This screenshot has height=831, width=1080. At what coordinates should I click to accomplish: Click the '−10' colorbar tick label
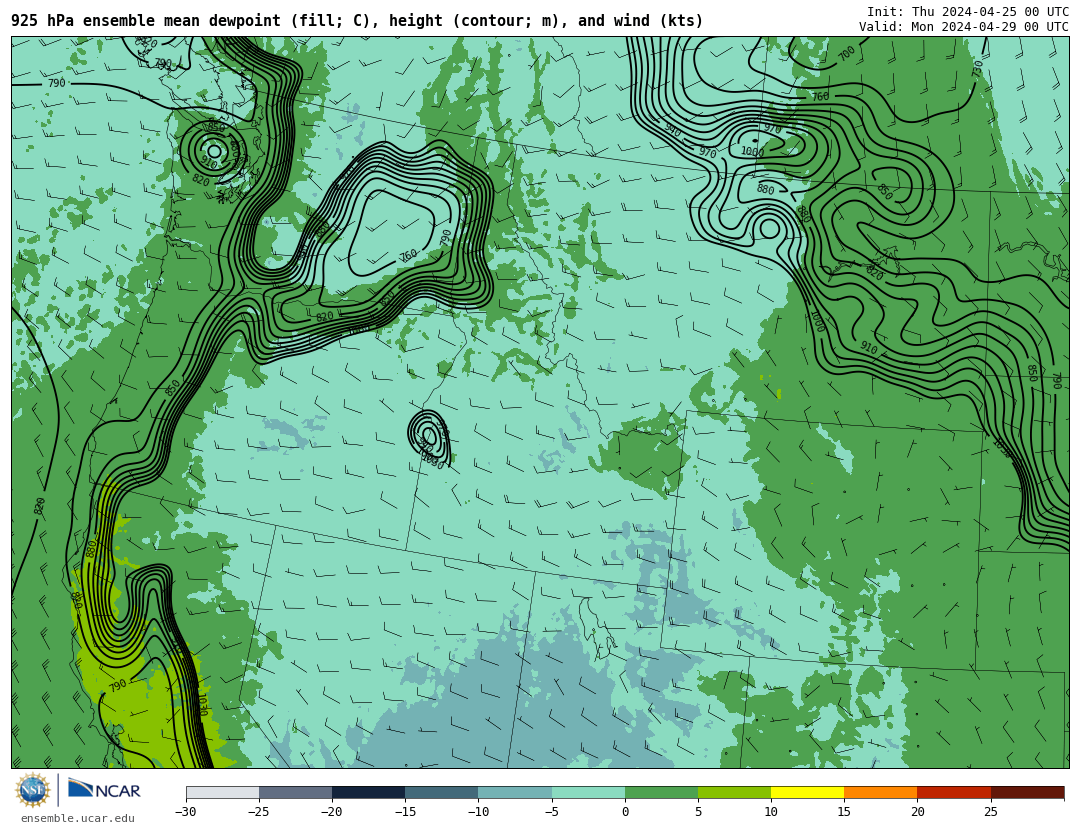point(478,812)
